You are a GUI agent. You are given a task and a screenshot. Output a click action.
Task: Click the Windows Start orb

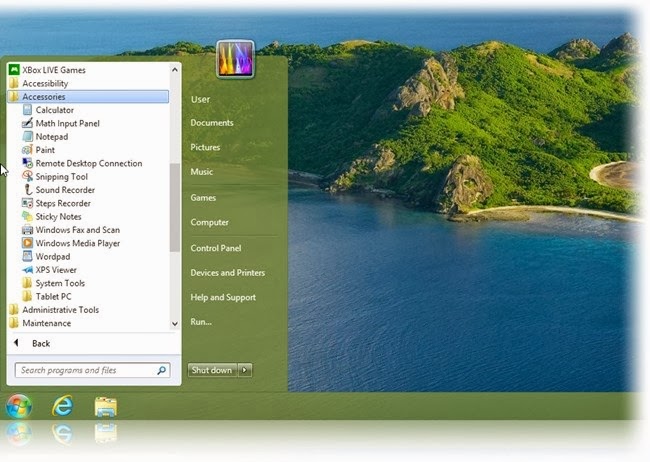[x=19, y=406]
